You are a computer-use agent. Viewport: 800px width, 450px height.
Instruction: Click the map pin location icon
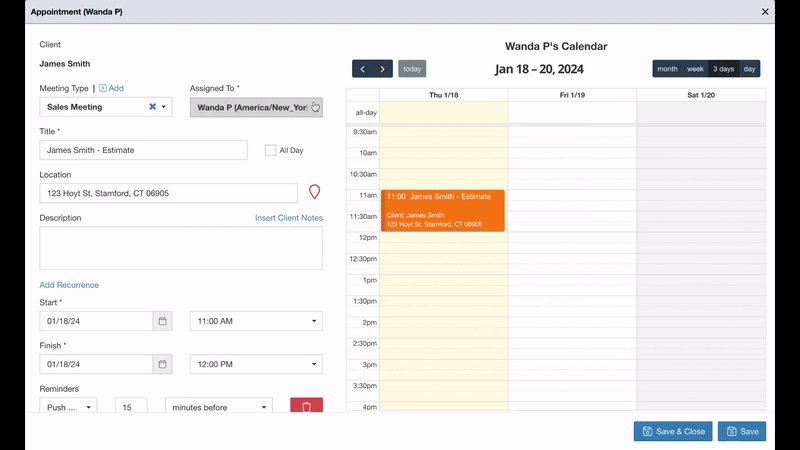[314, 192]
